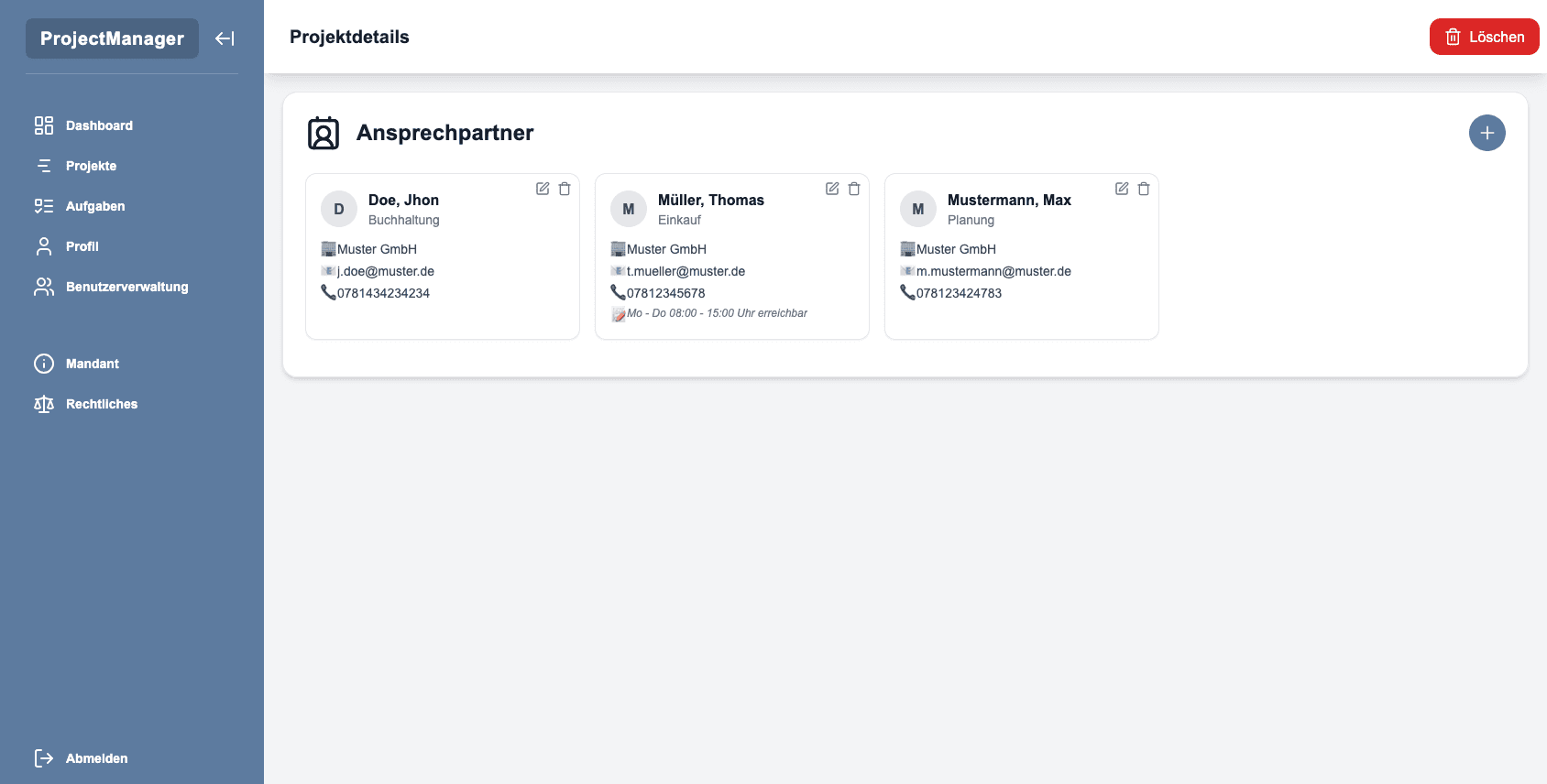Remove Müller, Thomas using the trash icon
Screen dimensions: 1547x784
(854, 189)
